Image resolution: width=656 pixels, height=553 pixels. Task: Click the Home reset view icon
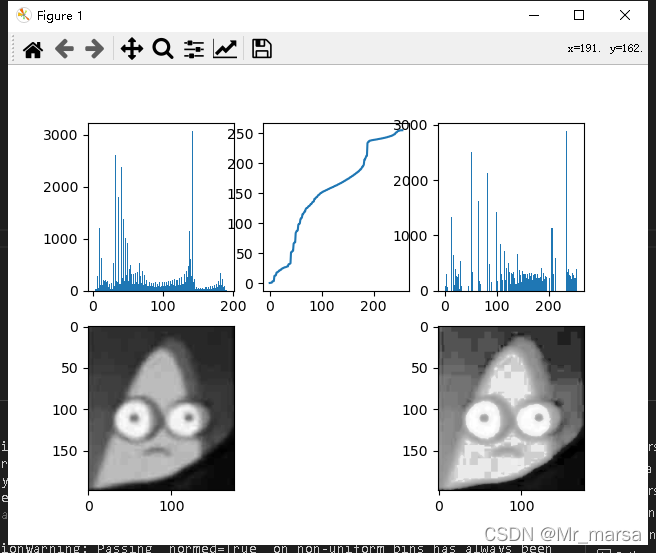[x=33, y=49]
